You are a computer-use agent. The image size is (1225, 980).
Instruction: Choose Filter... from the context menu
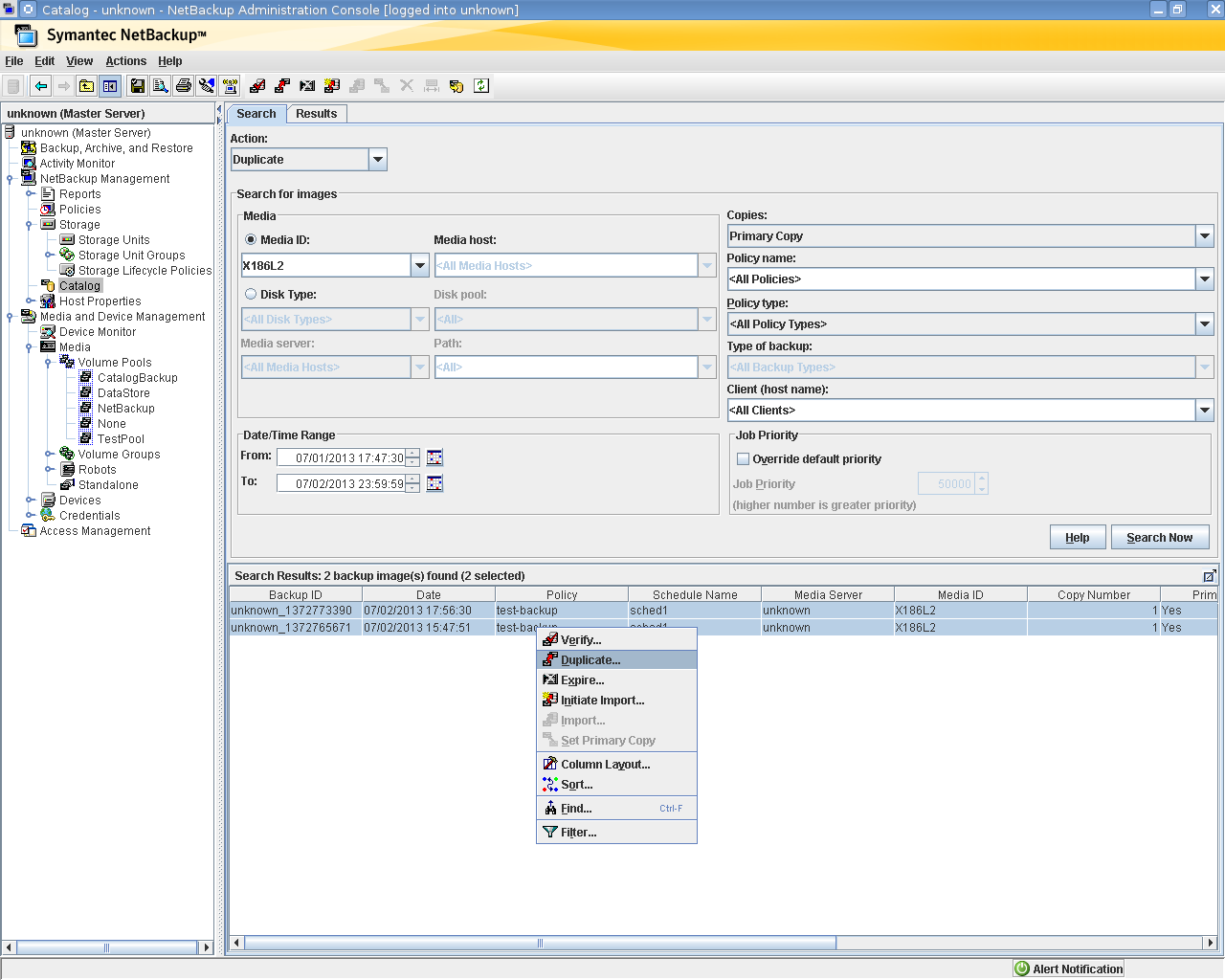point(616,833)
